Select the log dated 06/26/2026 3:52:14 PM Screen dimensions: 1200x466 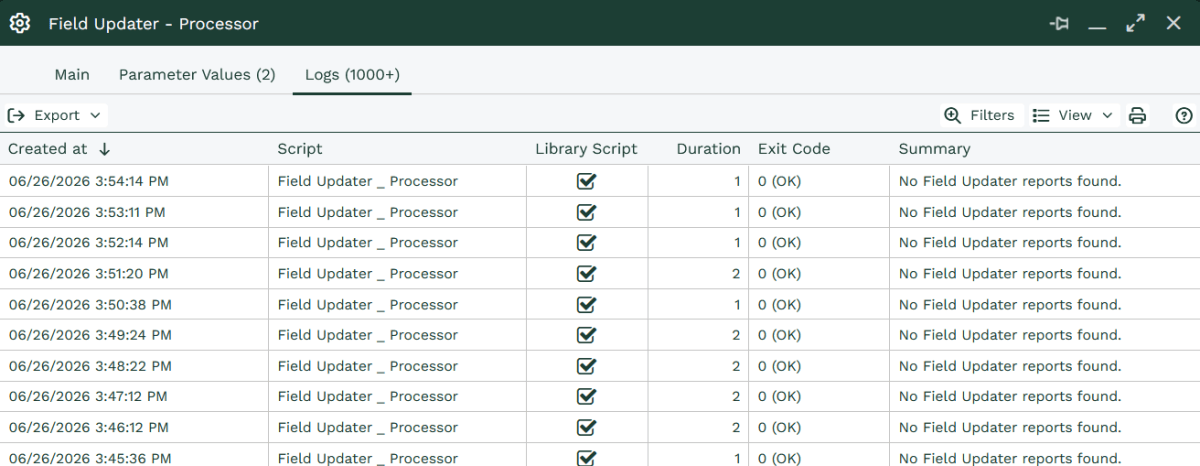[88, 243]
